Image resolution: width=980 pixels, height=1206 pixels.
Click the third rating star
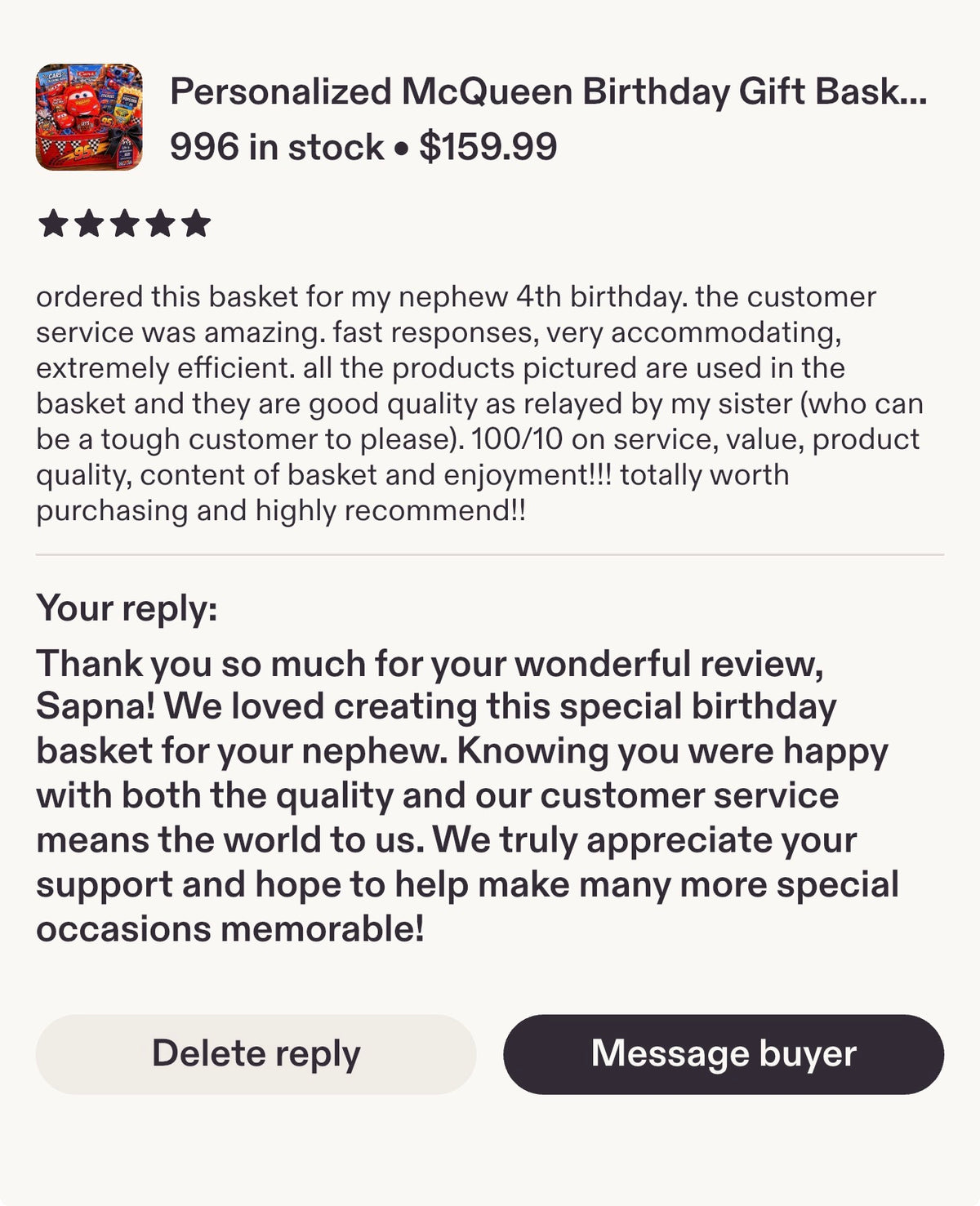coord(124,223)
